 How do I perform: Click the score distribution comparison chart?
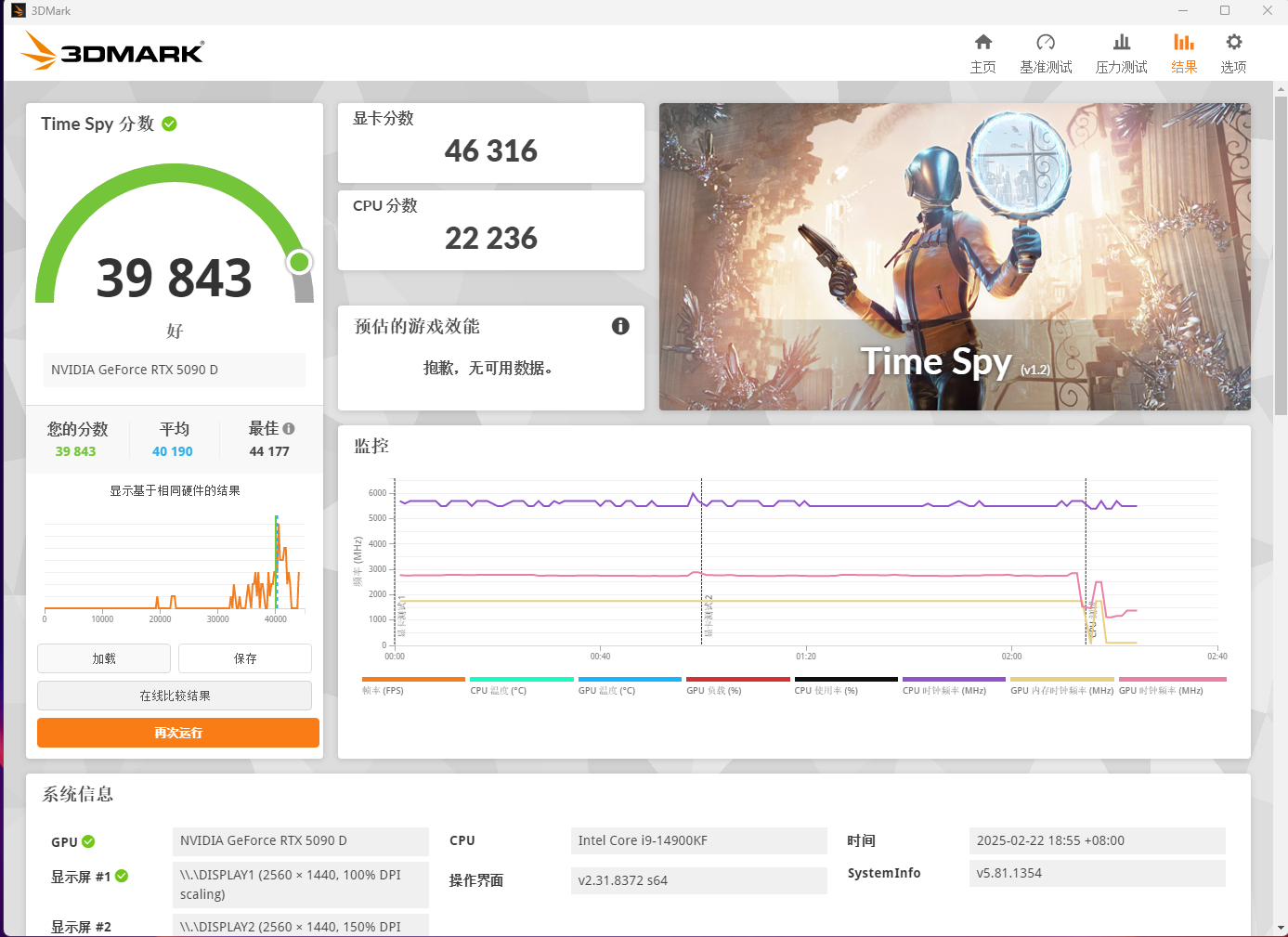pos(175,568)
